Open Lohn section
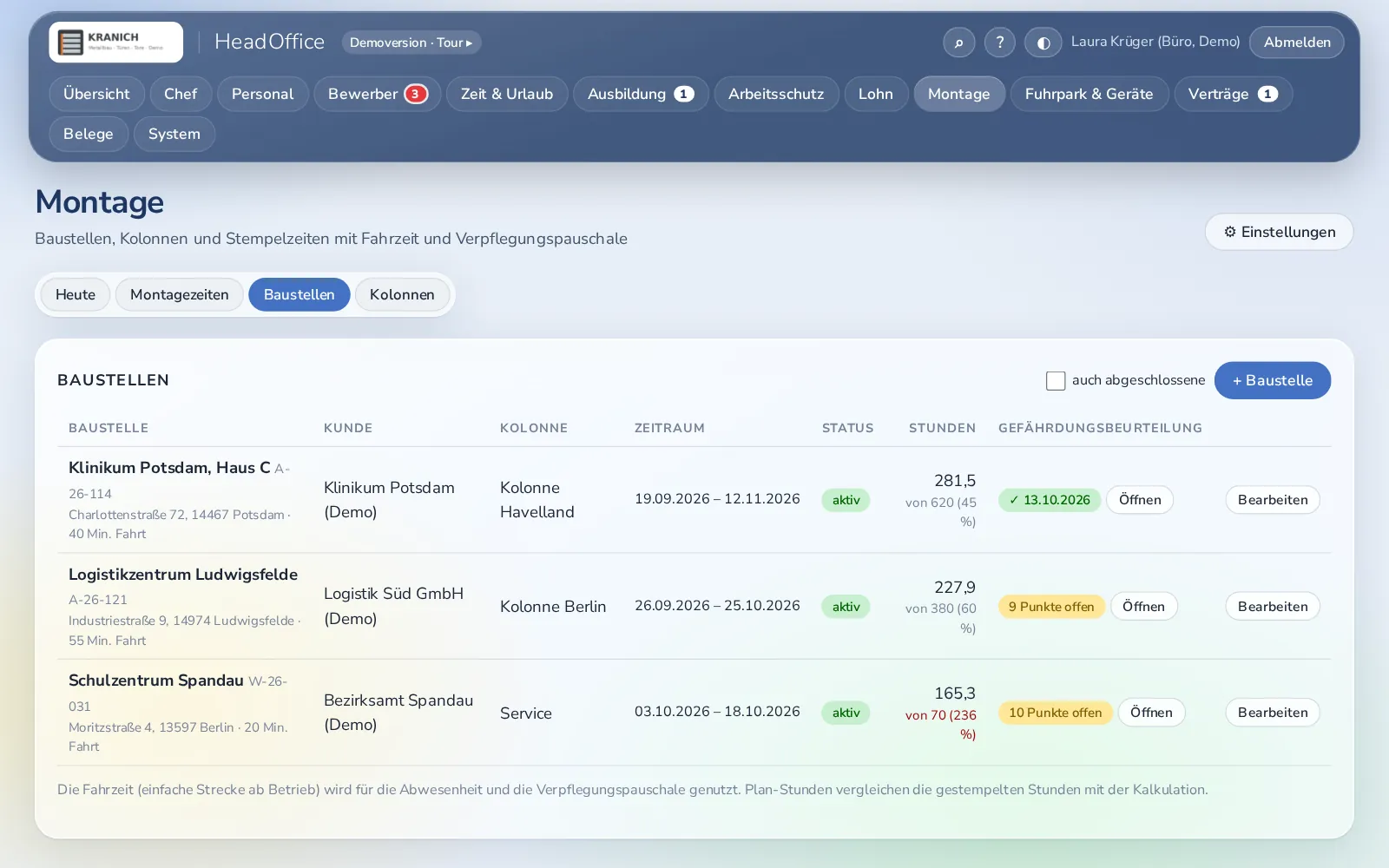The image size is (1389, 868). click(x=876, y=94)
